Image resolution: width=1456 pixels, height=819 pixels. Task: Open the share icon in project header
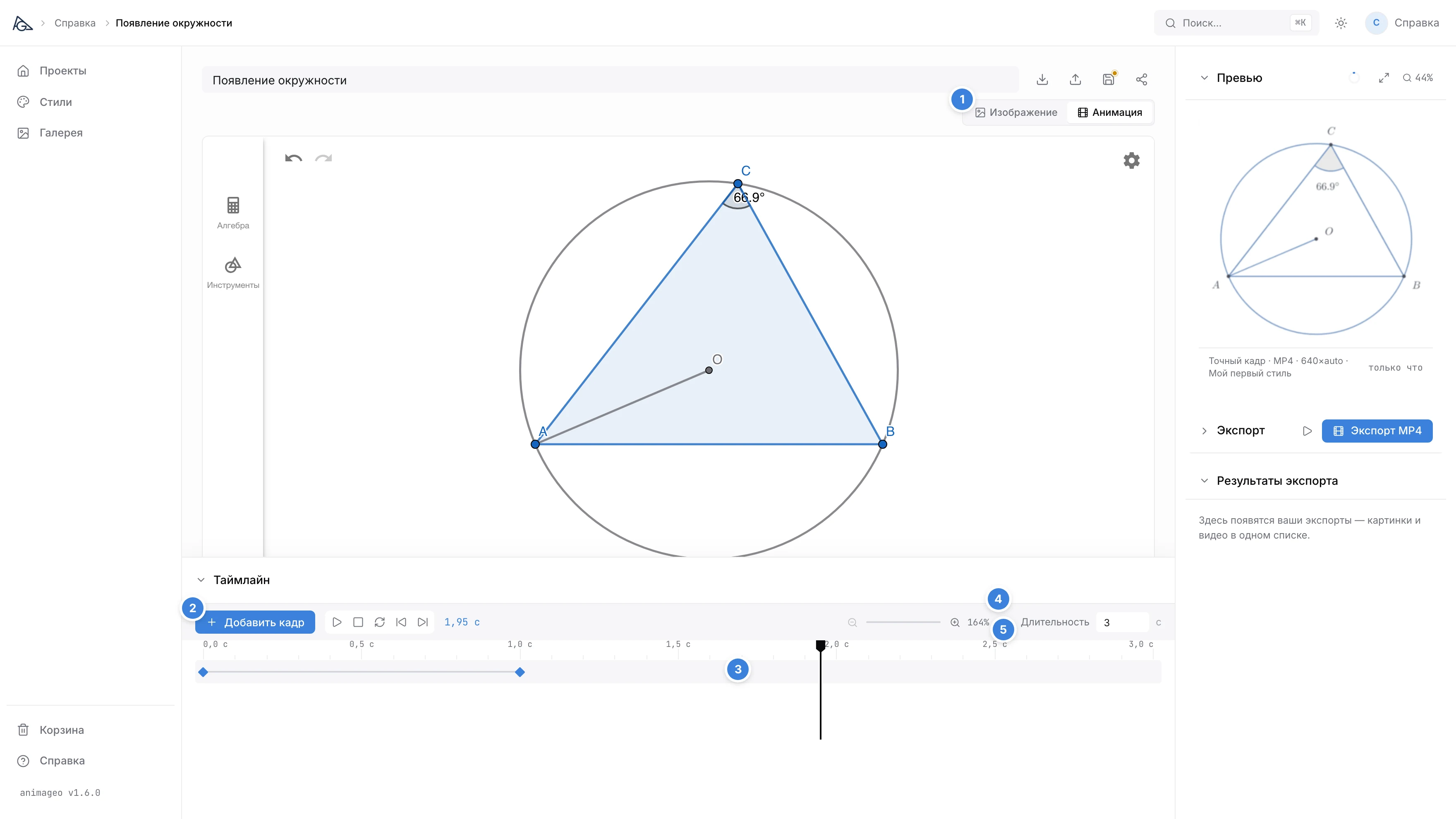[1142, 80]
